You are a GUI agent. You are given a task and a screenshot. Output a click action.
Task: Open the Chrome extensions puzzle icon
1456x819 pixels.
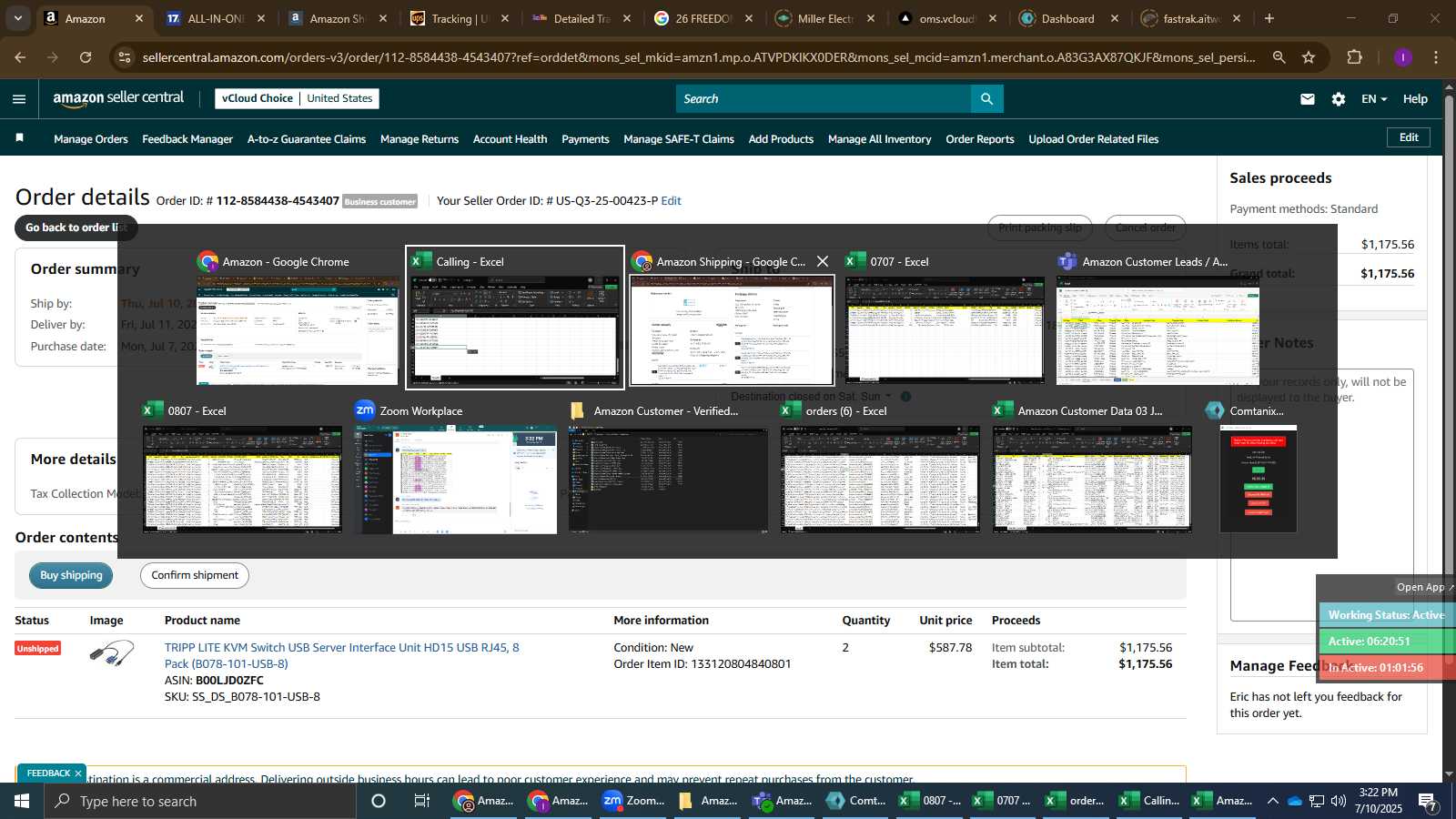point(1355,57)
